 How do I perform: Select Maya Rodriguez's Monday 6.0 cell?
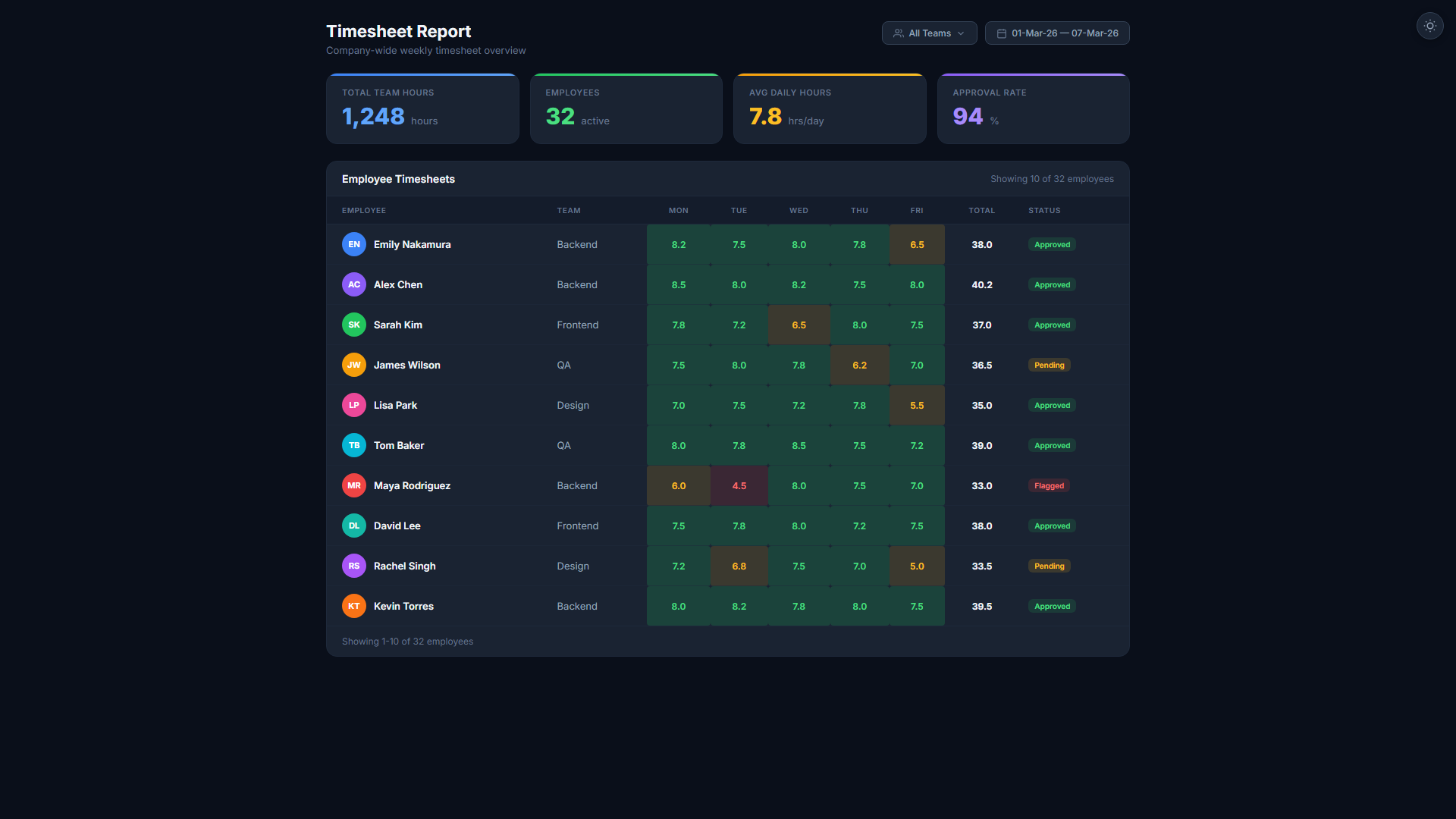pyautogui.click(x=679, y=485)
